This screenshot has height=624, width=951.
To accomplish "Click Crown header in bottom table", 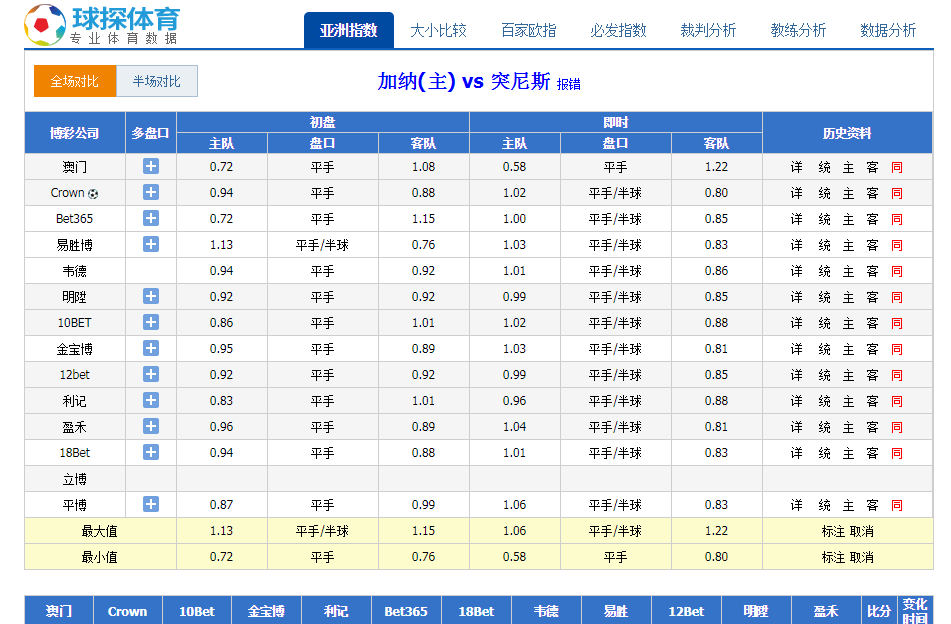I will point(127,611).
